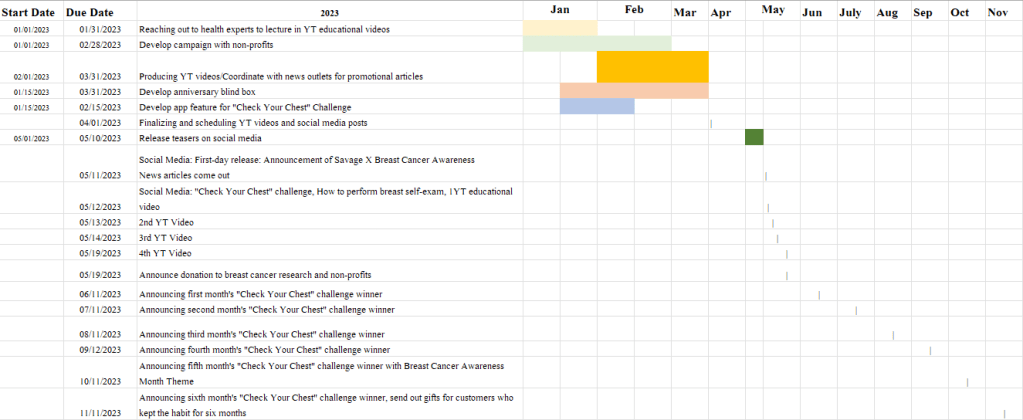Select the 05/01/2023 start date cell
The width and height of the screenshot is (1023, 420).
pyautogui.click(x=30, y=138)
